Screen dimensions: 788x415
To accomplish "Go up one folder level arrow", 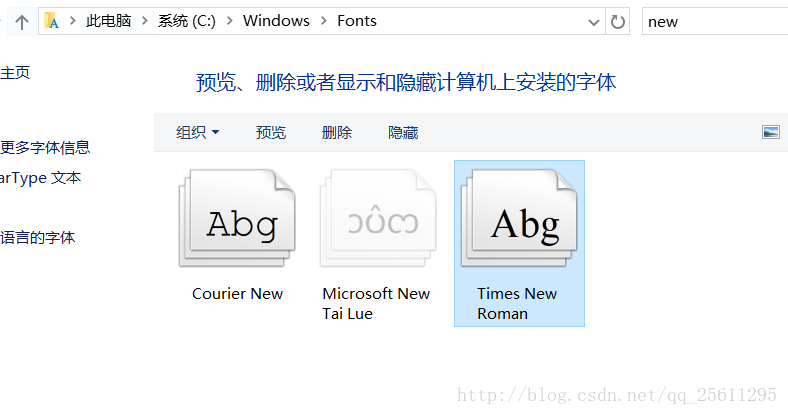I will coord(22,22).
